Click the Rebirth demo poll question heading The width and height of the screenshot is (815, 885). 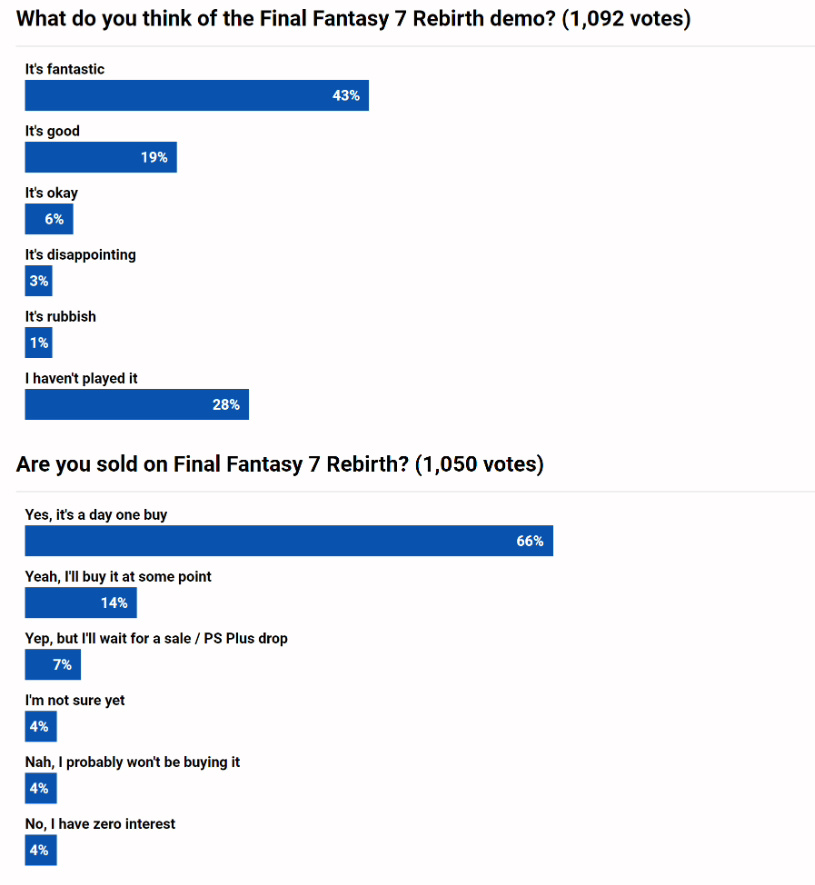tap(353, 19)
